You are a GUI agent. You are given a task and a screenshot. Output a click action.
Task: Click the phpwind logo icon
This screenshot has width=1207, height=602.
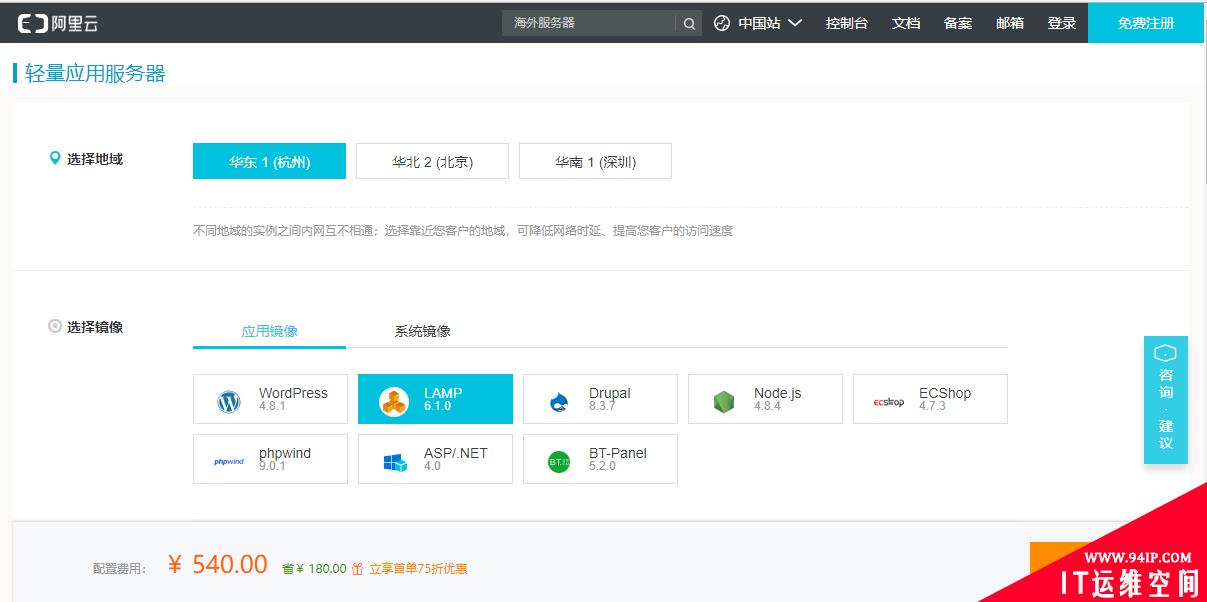[x=229, y=462]
